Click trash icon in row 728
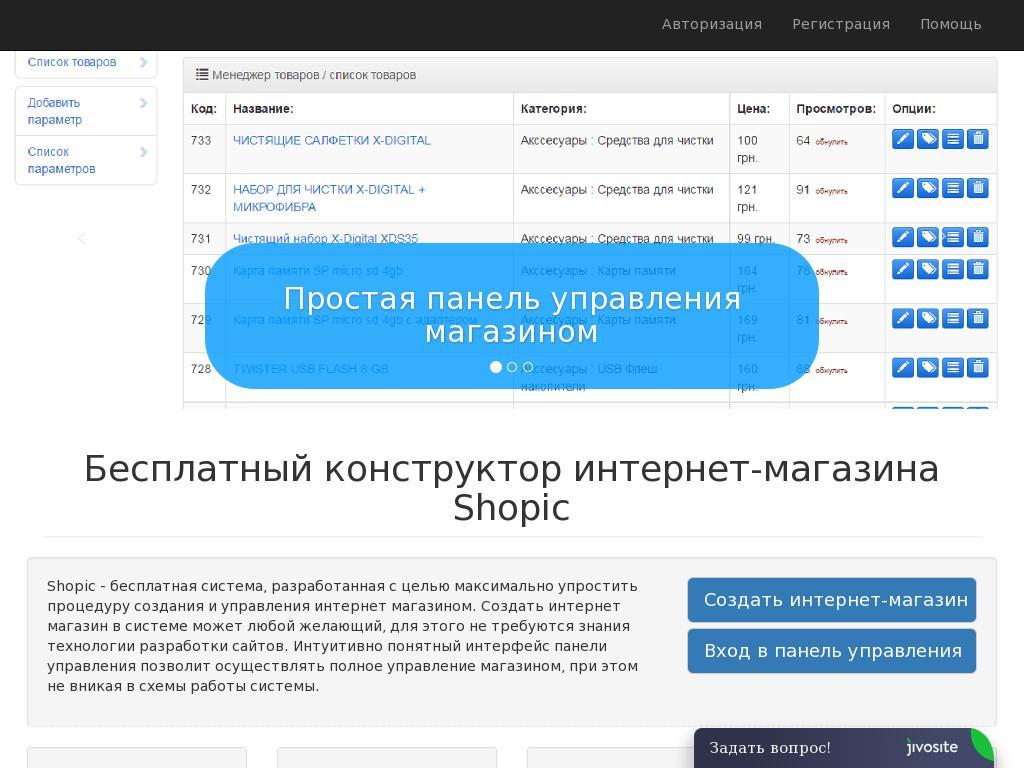1024x768 pixels. pos(978,367)
